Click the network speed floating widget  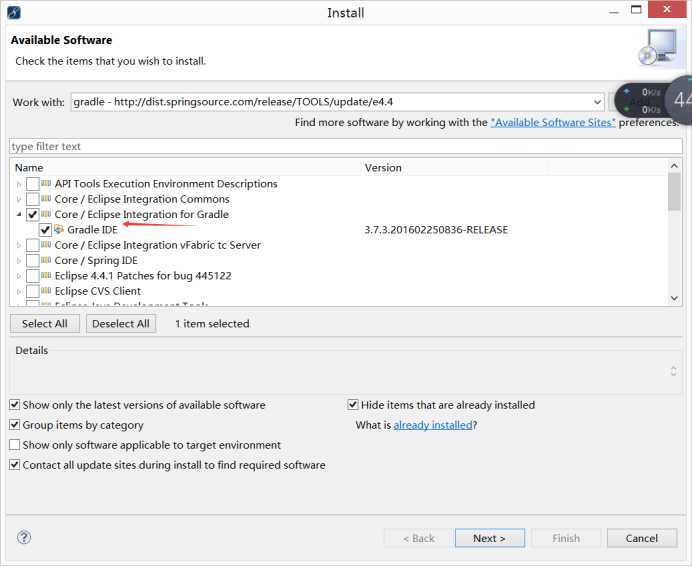point(653,101)
